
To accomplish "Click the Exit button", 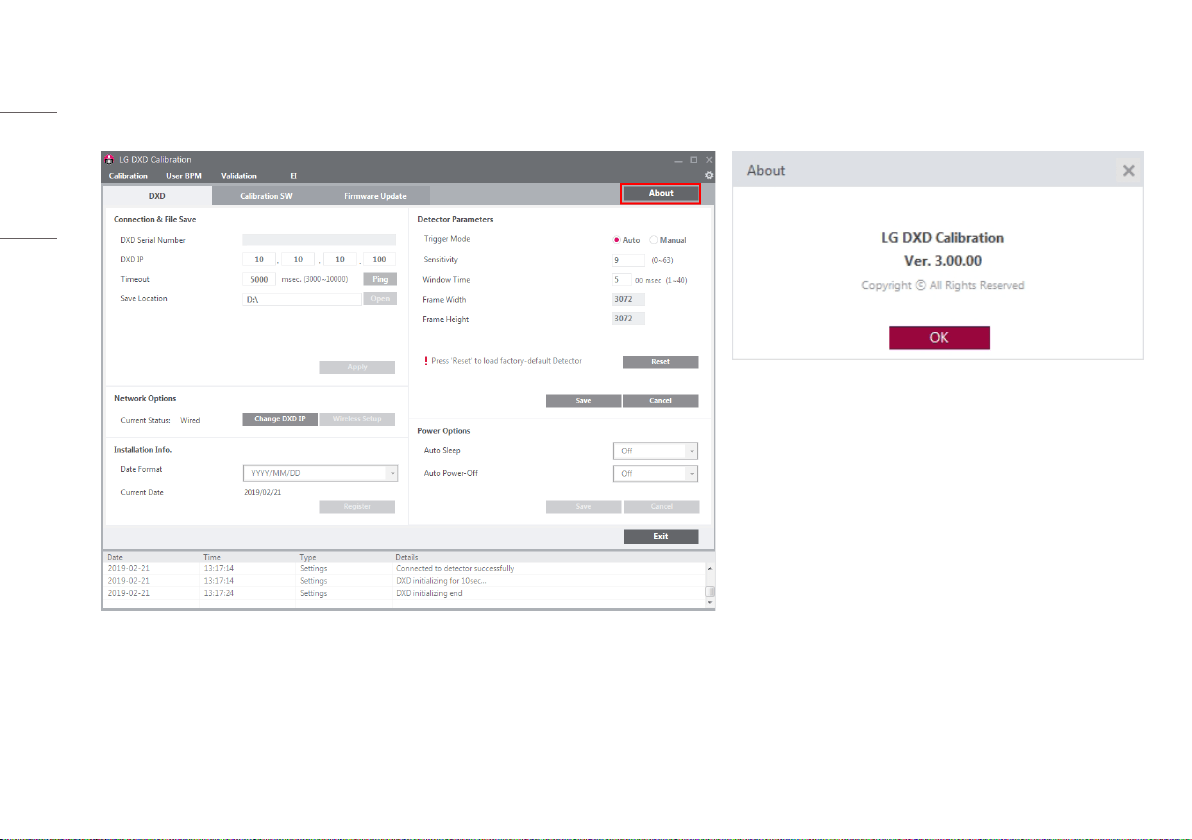I will pyautogui.click(x=661, y=537).
